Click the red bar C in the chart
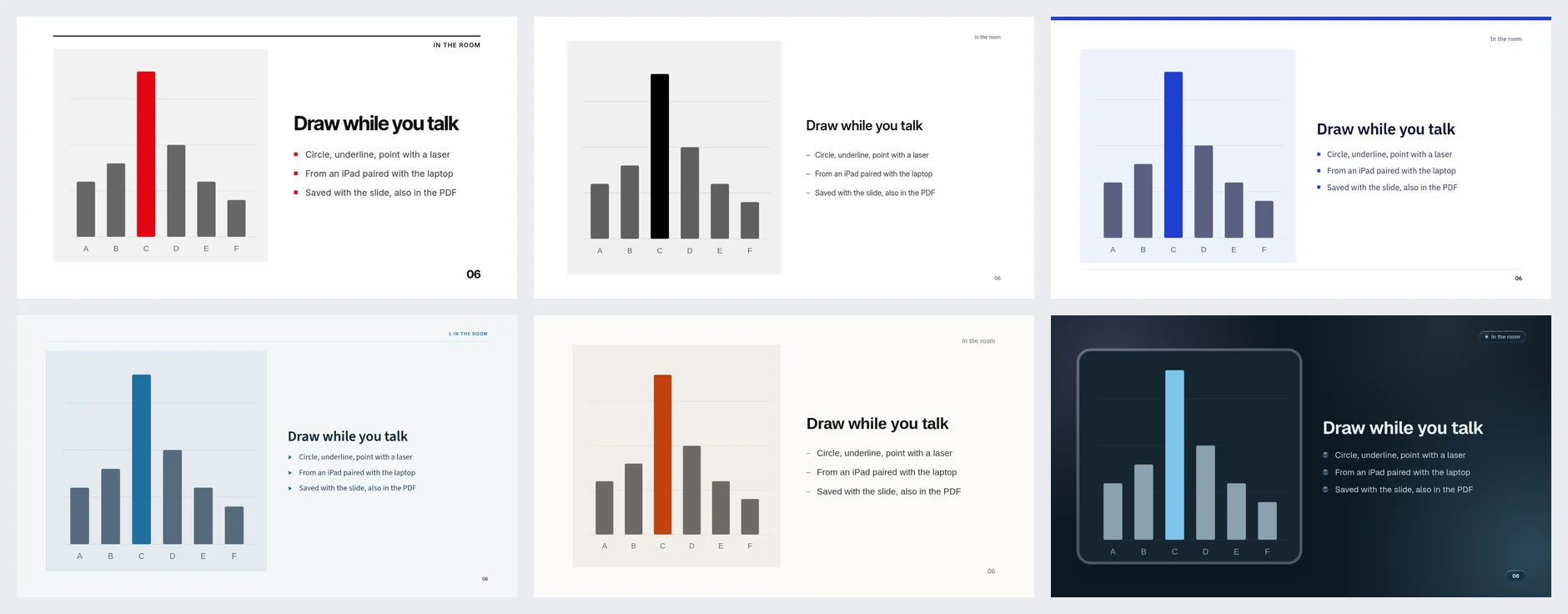This screenshot has height=614, width=1568. pyautogui.click(x=146, y=154)
